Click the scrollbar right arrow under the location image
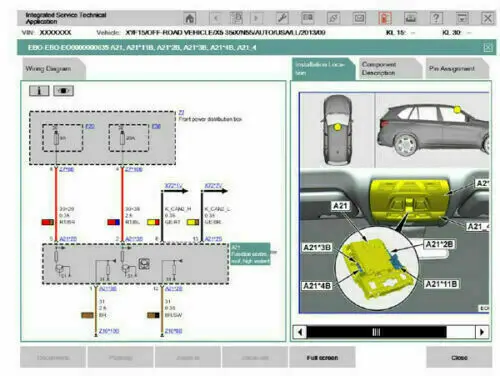This screenshot has width=500, height=376. click(x=482, y=332)
